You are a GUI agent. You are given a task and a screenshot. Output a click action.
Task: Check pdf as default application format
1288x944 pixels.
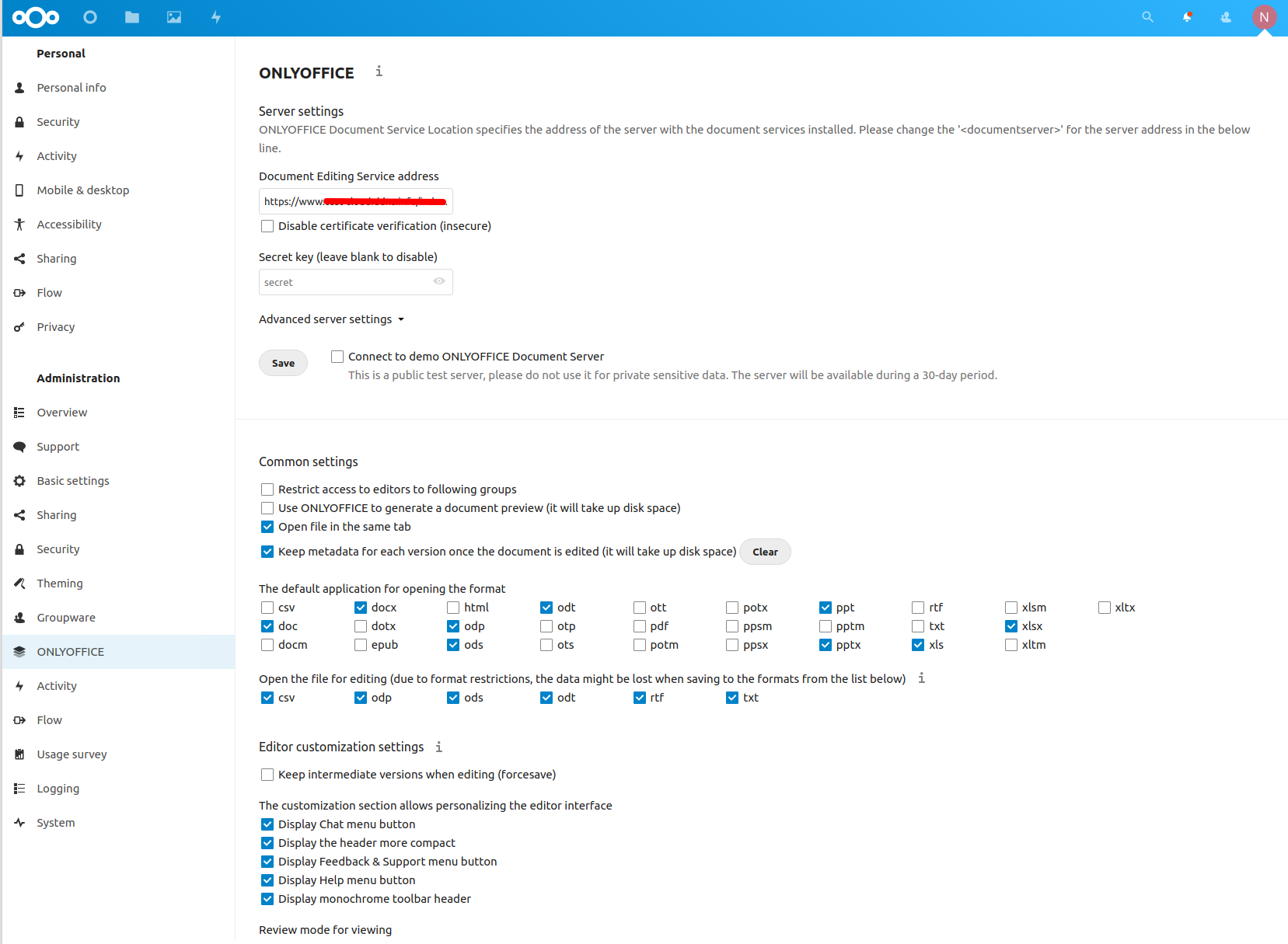point(638,625)
